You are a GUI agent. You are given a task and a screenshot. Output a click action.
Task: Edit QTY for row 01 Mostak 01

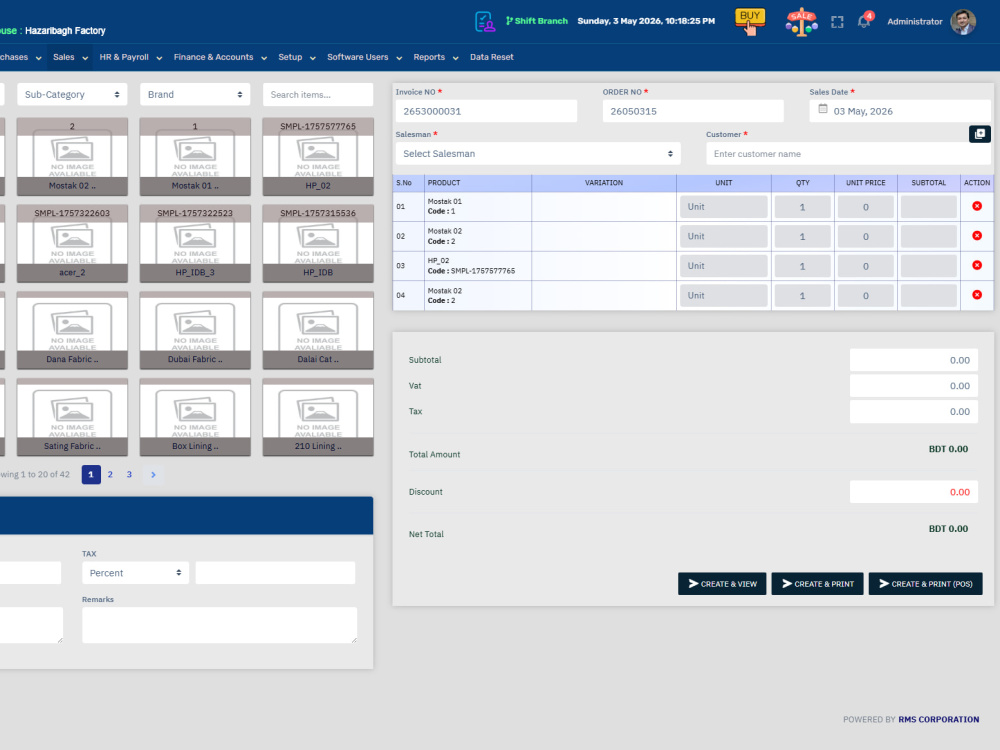pos(802,207)
